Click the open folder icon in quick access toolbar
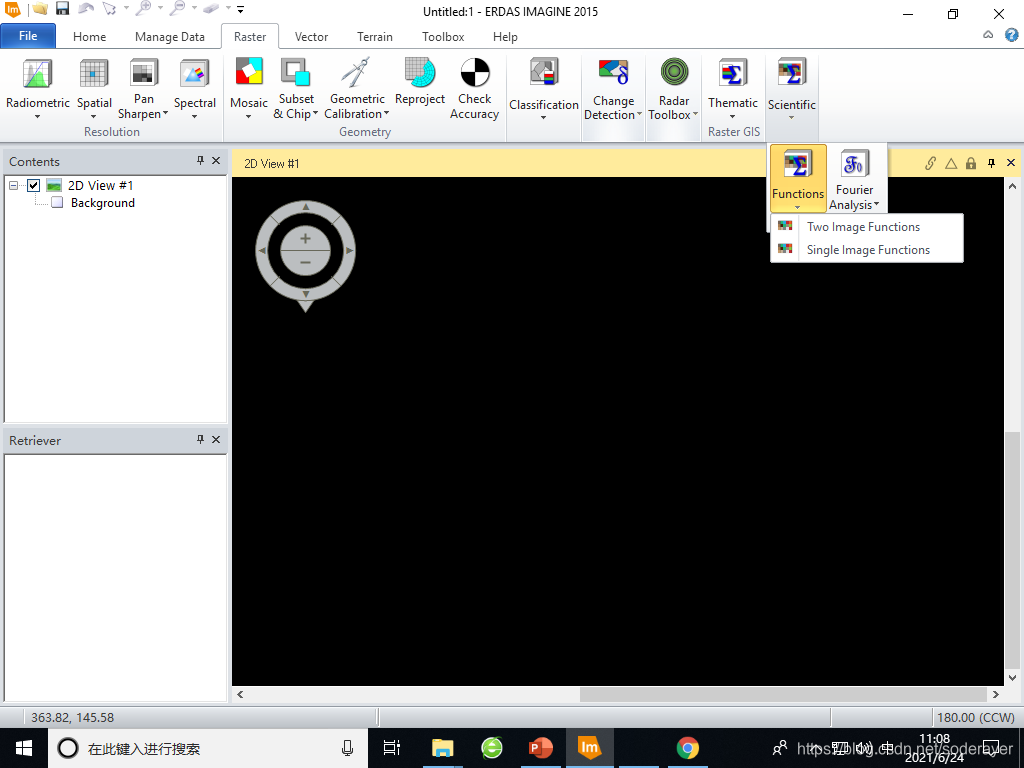 [x=40, y=9]
